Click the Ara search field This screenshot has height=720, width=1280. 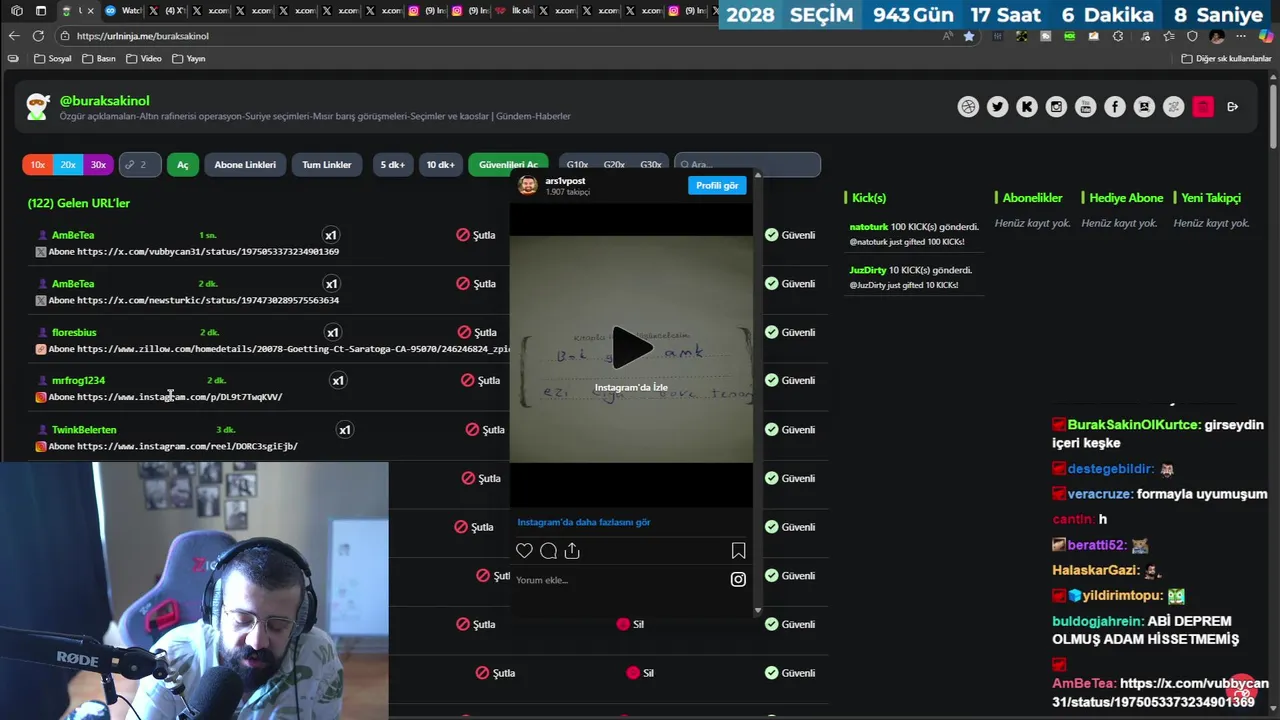(748, 165)
